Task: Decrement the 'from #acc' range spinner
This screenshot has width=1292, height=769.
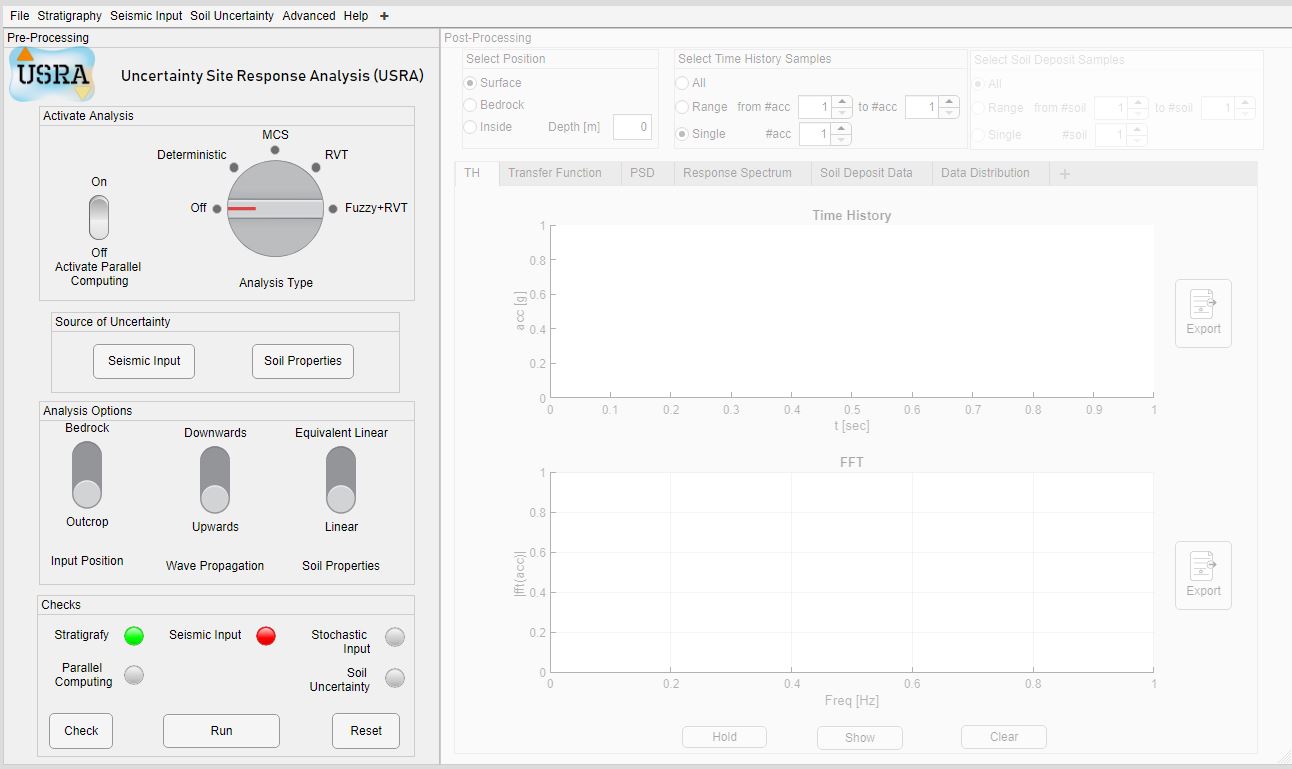Action: click(x=842, y=113)
